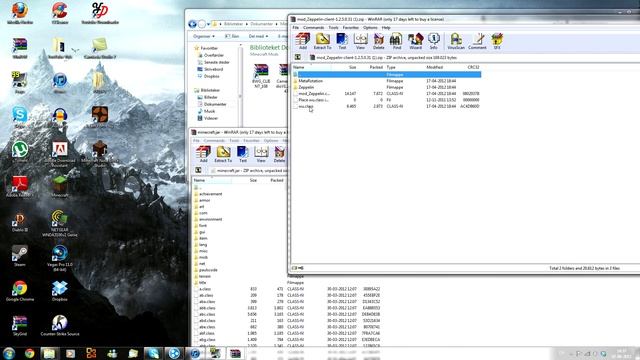Open Steam desktop shortcut
Screen dimensions: 640x360
point(20,256)
